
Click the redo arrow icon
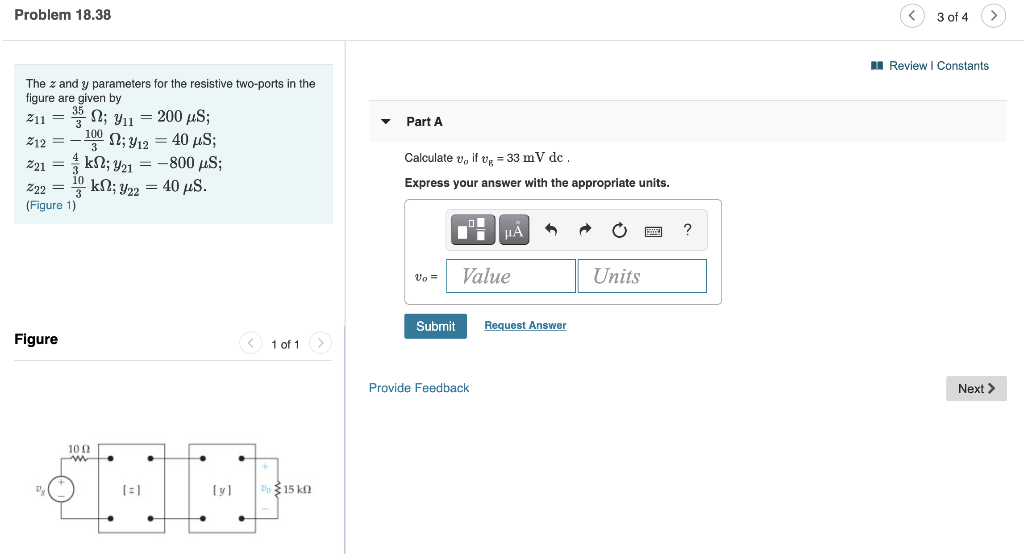(x=585, y=230)
